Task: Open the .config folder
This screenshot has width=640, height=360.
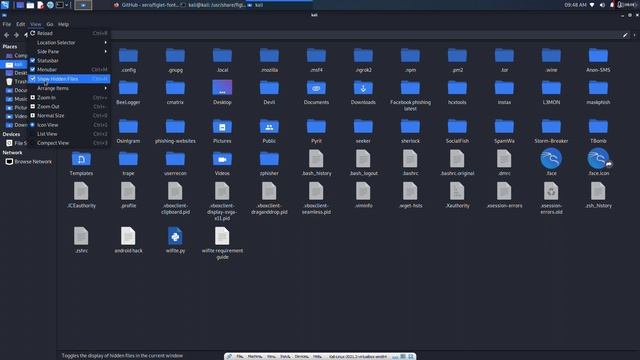Action: 128,60
